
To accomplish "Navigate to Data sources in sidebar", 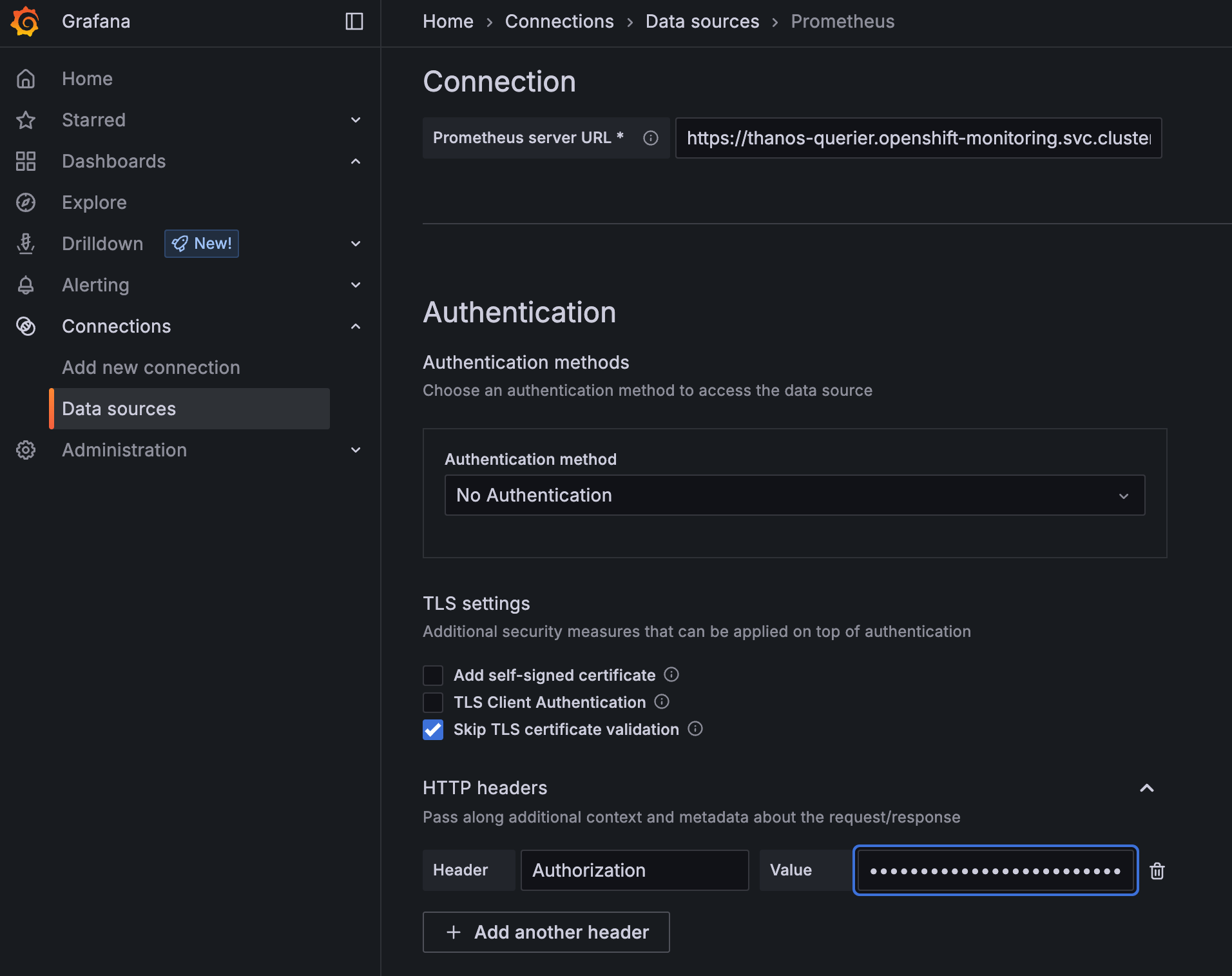I will 119,409.
